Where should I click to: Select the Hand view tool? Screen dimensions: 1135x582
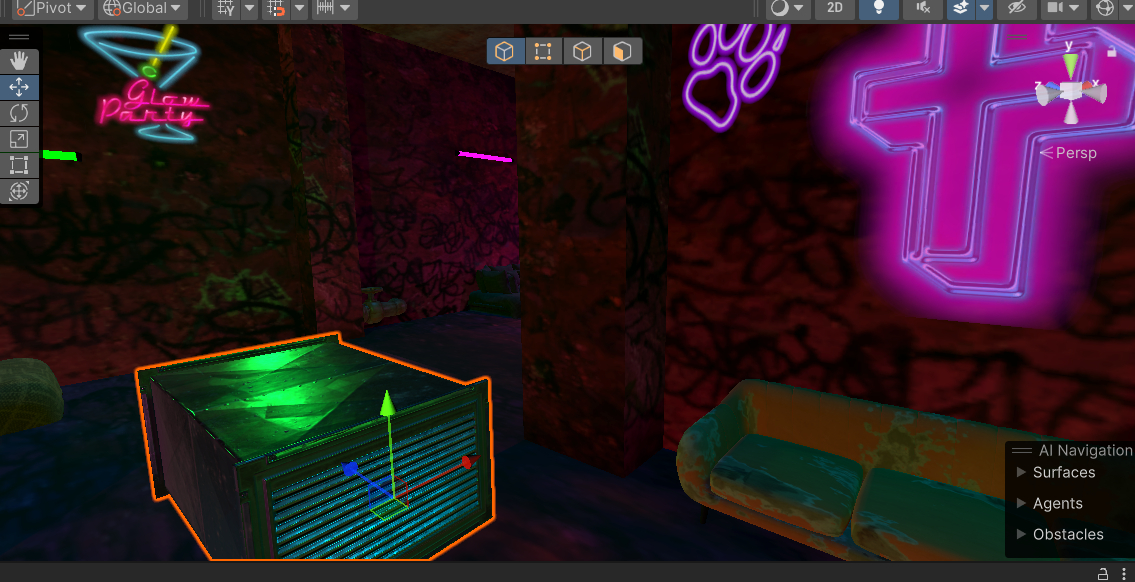point(19,62)
